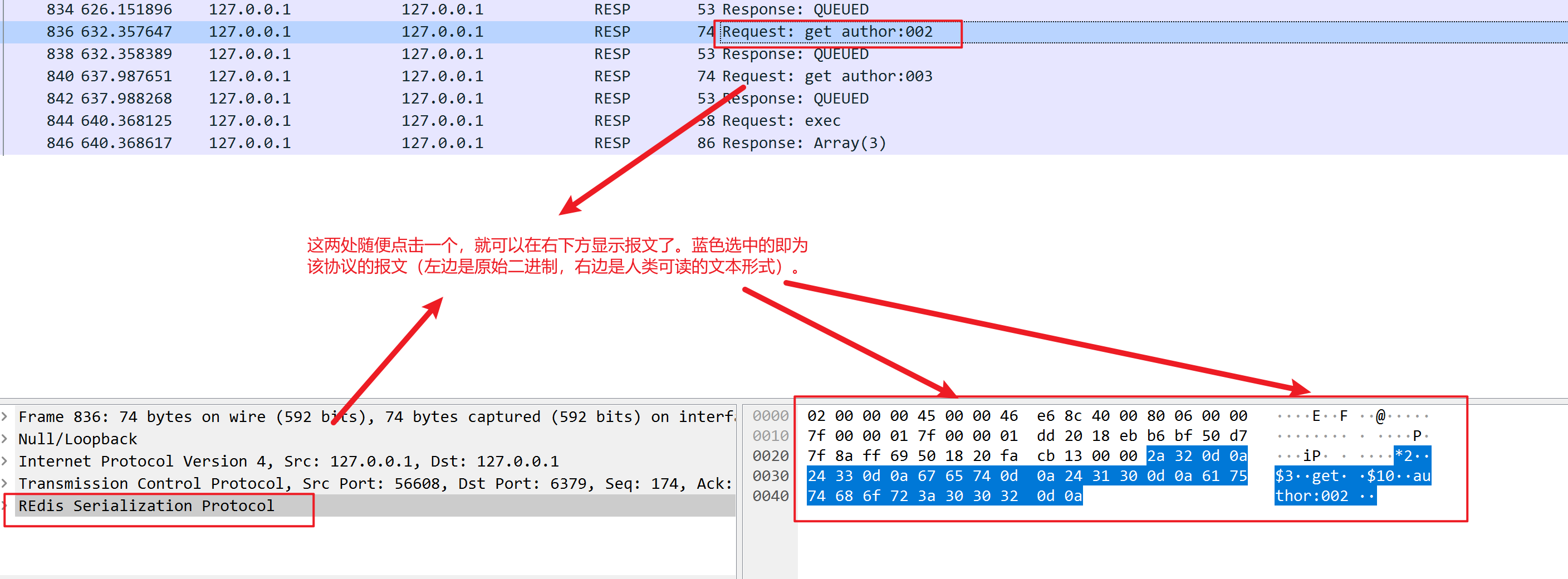Expand the Frame 836 tree node

pyautogui.click(x=6, y=417)
